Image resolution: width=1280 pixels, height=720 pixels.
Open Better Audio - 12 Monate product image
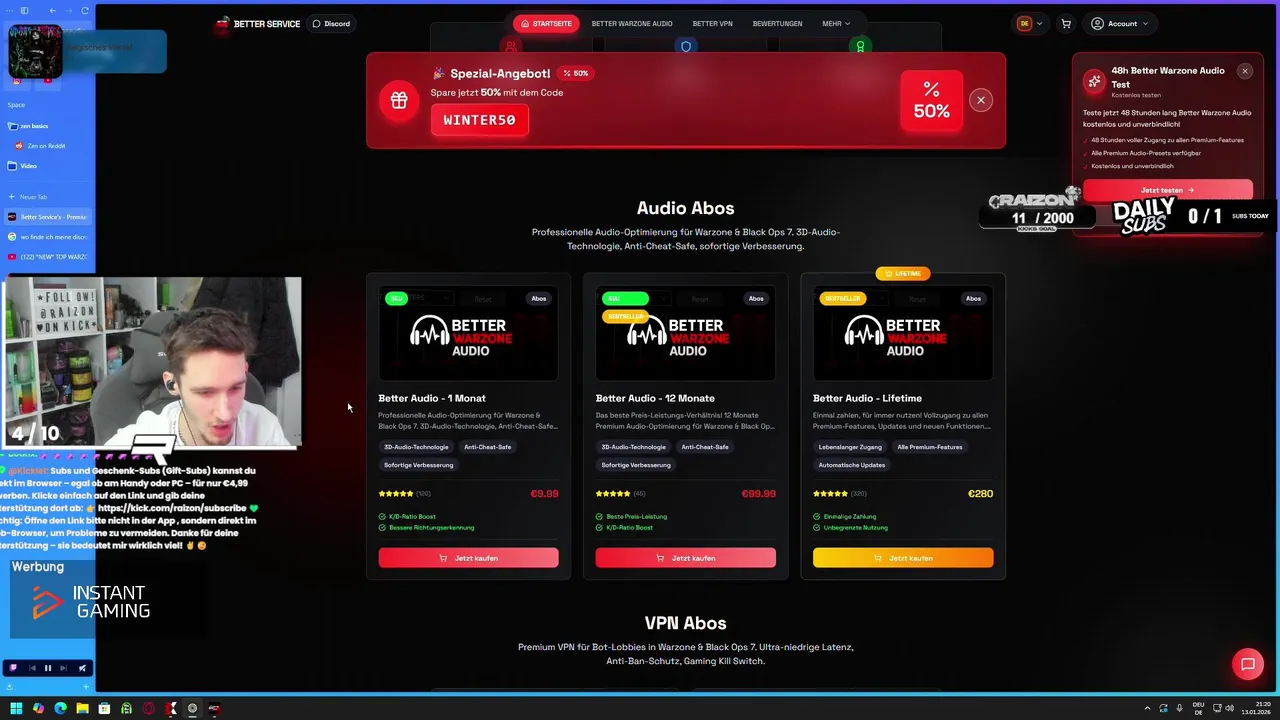coord(685,335)
